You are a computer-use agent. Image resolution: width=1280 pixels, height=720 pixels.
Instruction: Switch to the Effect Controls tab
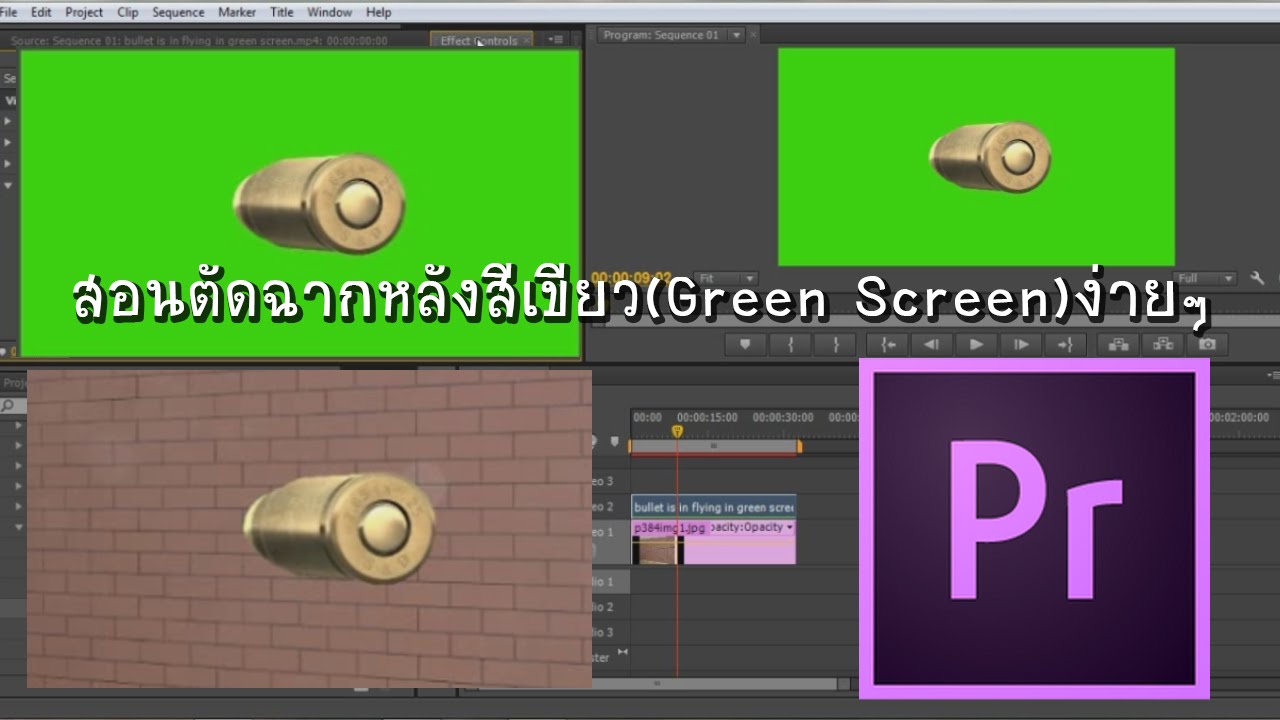point(479,41)
